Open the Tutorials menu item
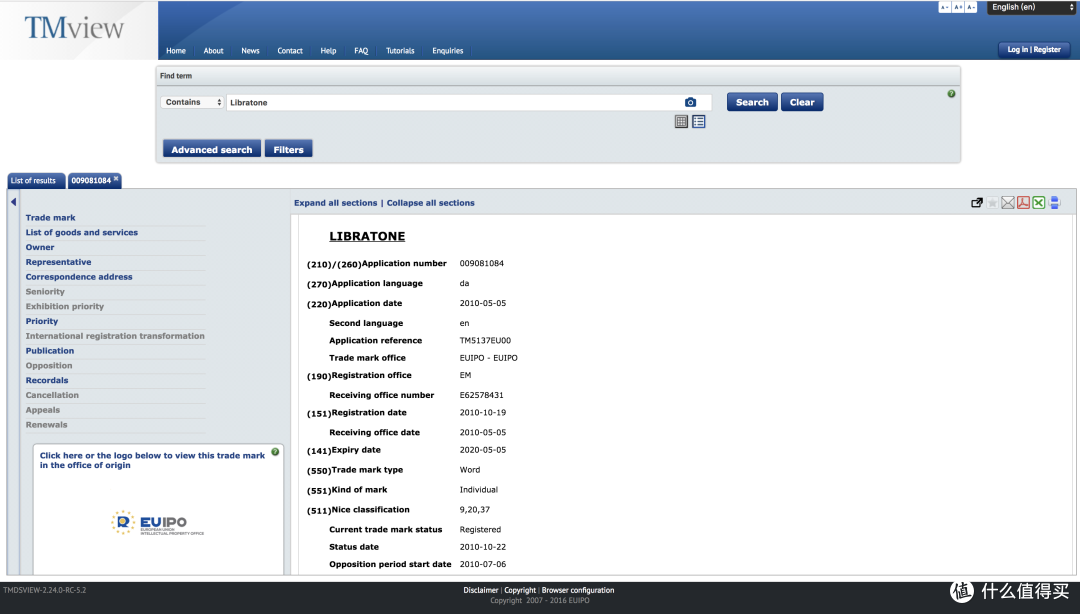 pyautogui.click(x=400, y=50)
